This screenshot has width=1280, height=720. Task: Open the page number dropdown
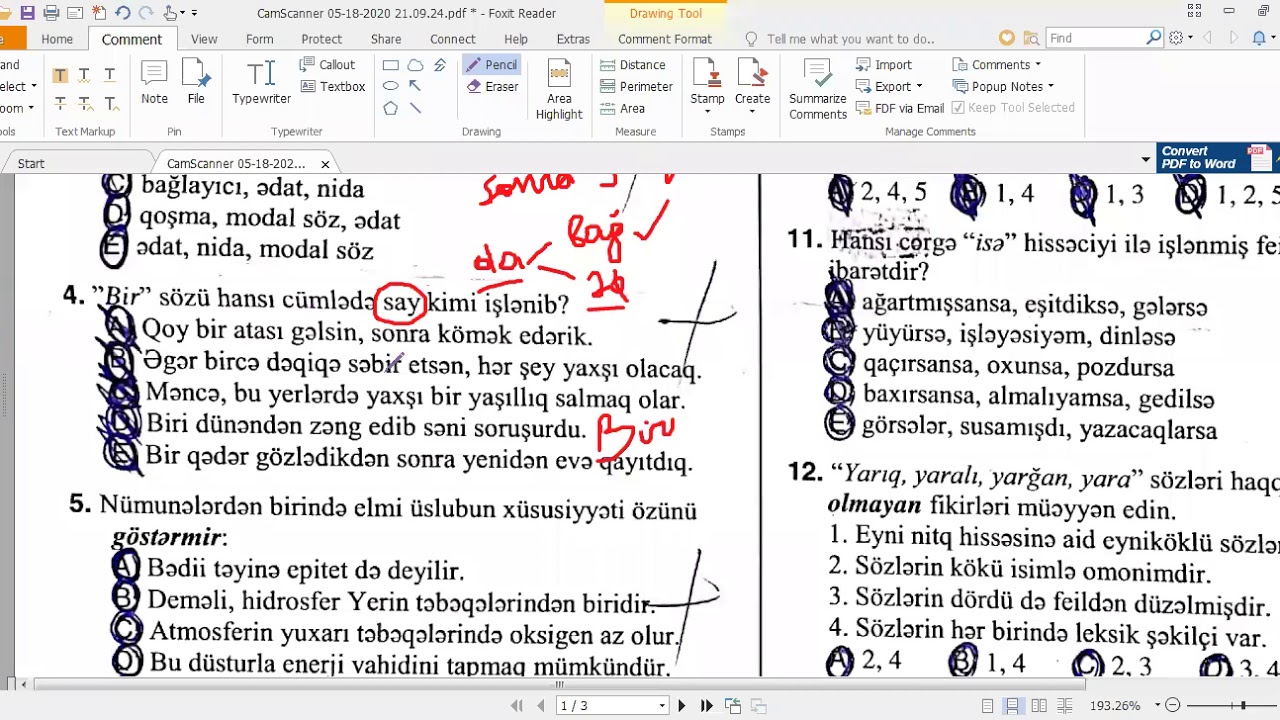coord(661,706)
